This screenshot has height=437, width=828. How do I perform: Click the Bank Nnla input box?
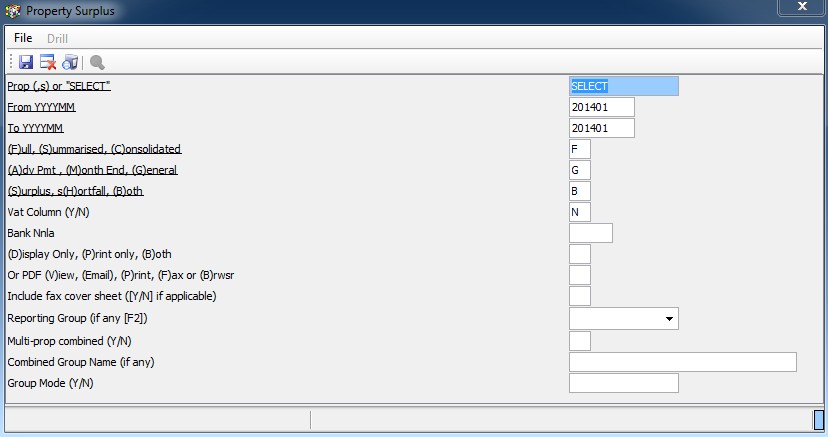tap(590, 234)
